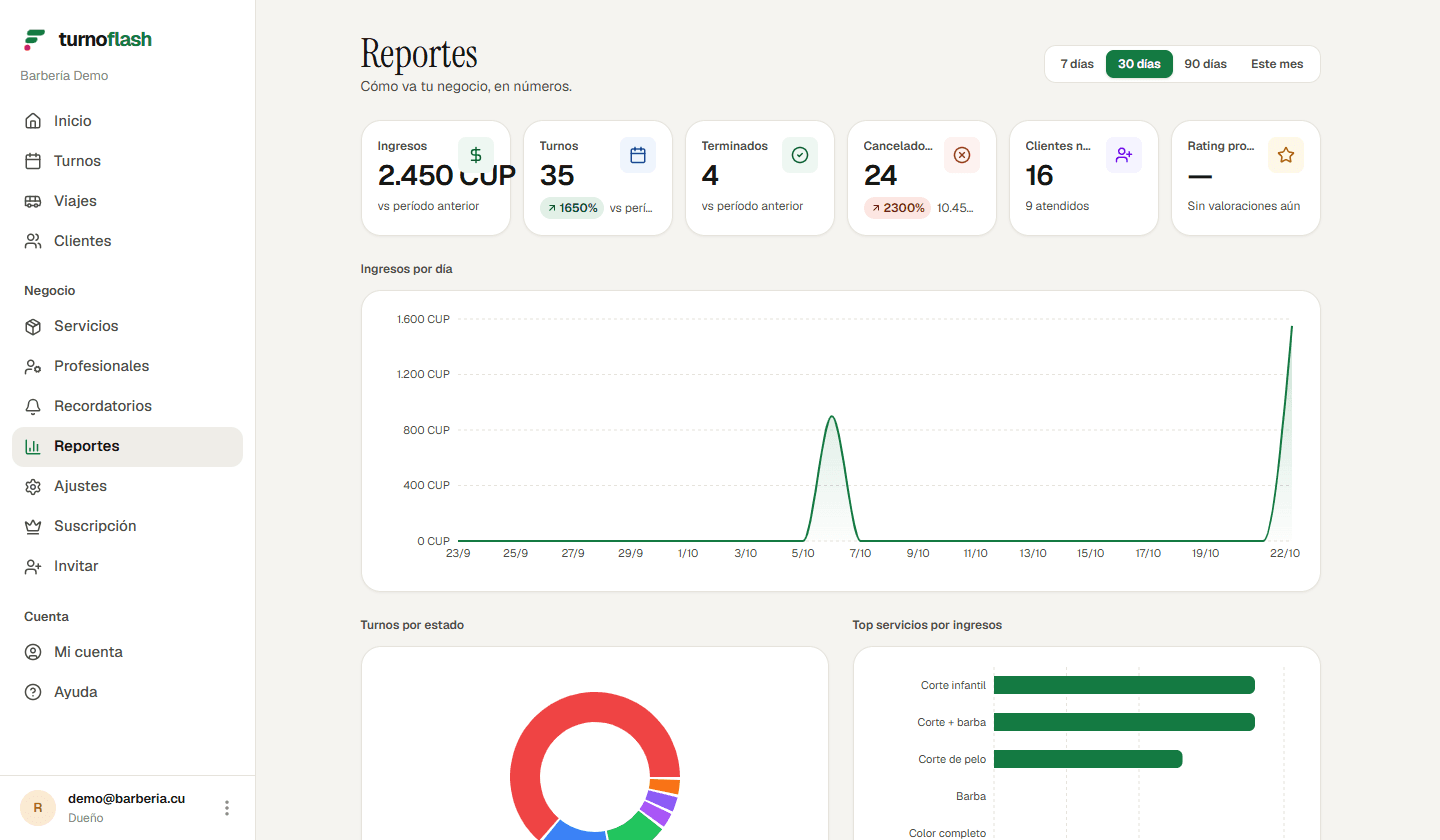Click the 2300% cancelados growth badge
Screen dimensions: 1440x840
897,208
